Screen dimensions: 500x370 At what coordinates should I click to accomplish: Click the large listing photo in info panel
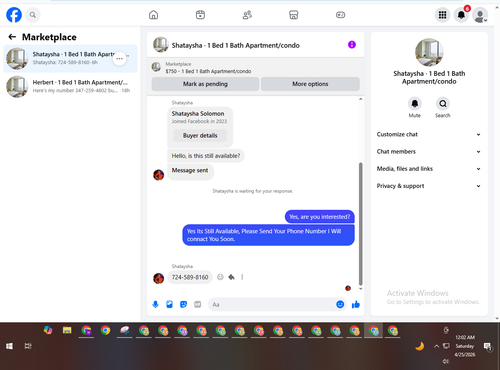(x=429, y=52)
